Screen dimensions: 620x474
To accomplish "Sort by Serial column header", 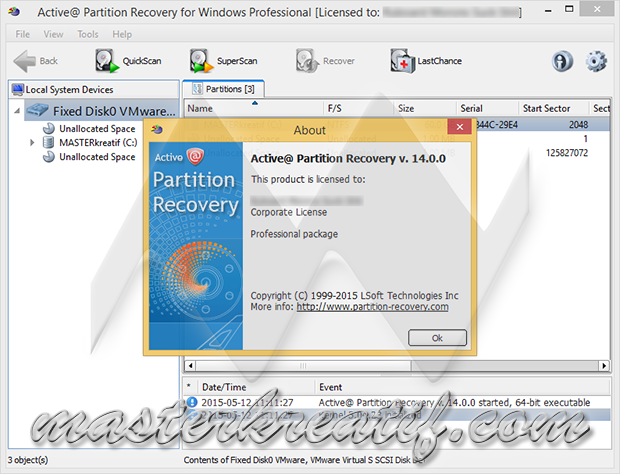I will pyautogui.click(x=488, y=108).
